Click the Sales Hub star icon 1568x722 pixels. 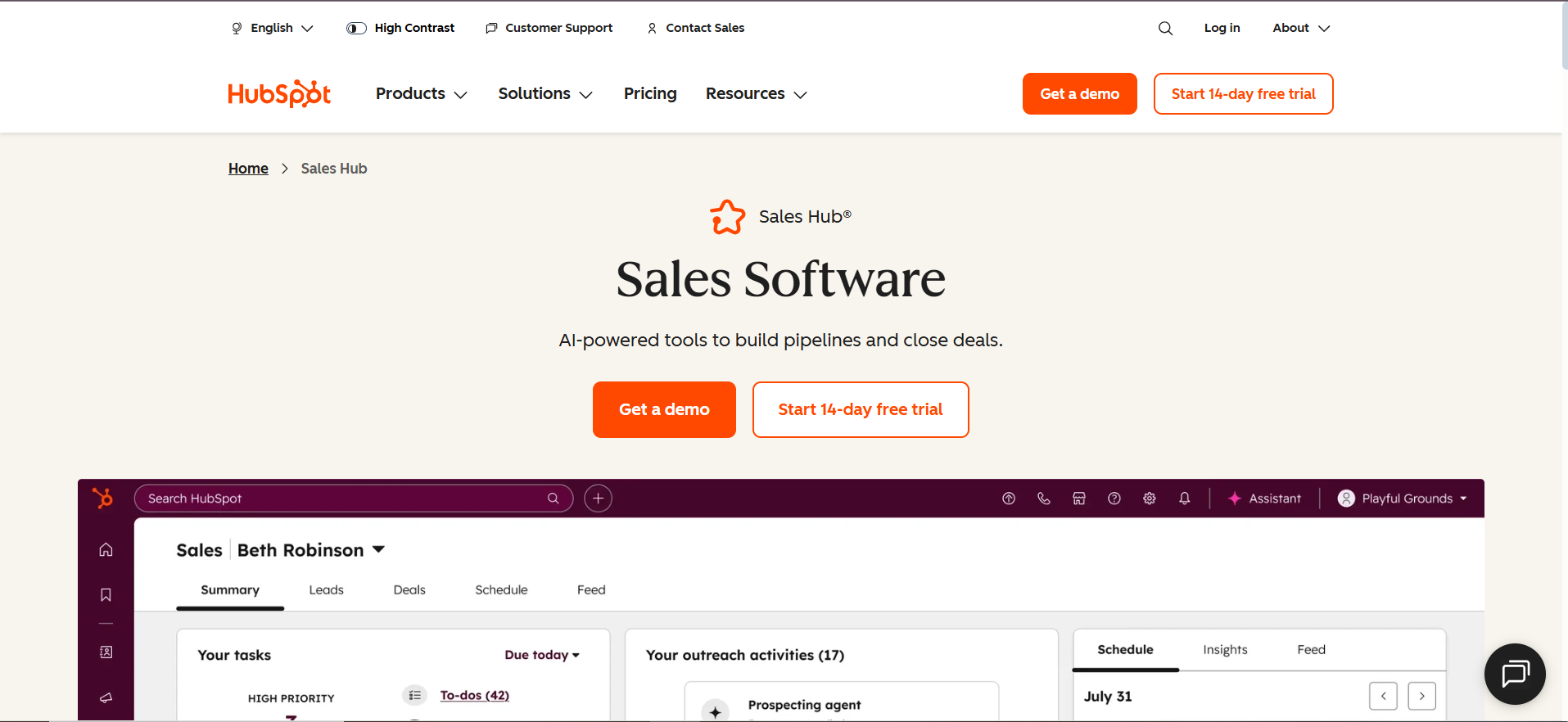point(727,217)
